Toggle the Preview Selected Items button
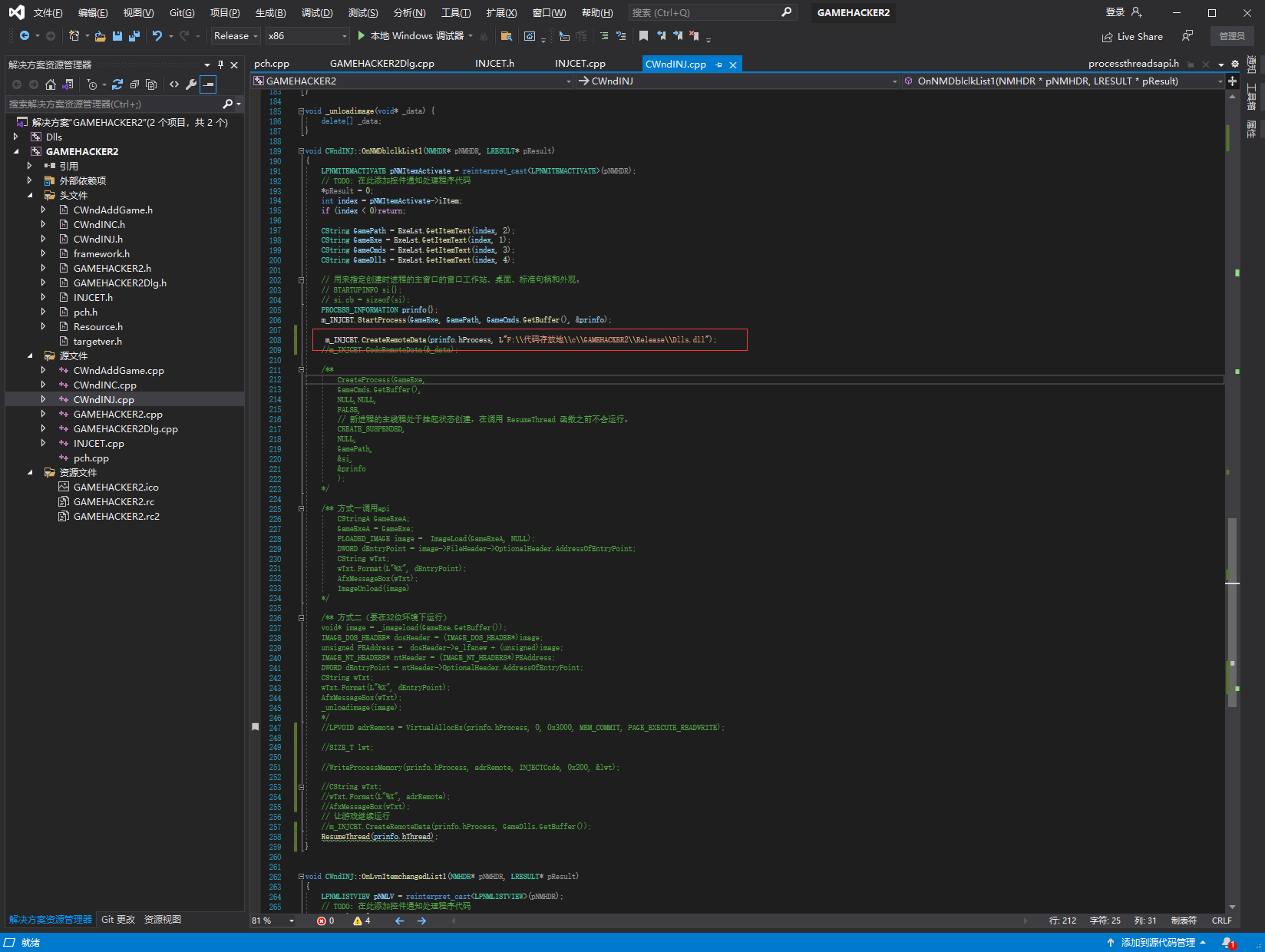 [x=208, y=84]
